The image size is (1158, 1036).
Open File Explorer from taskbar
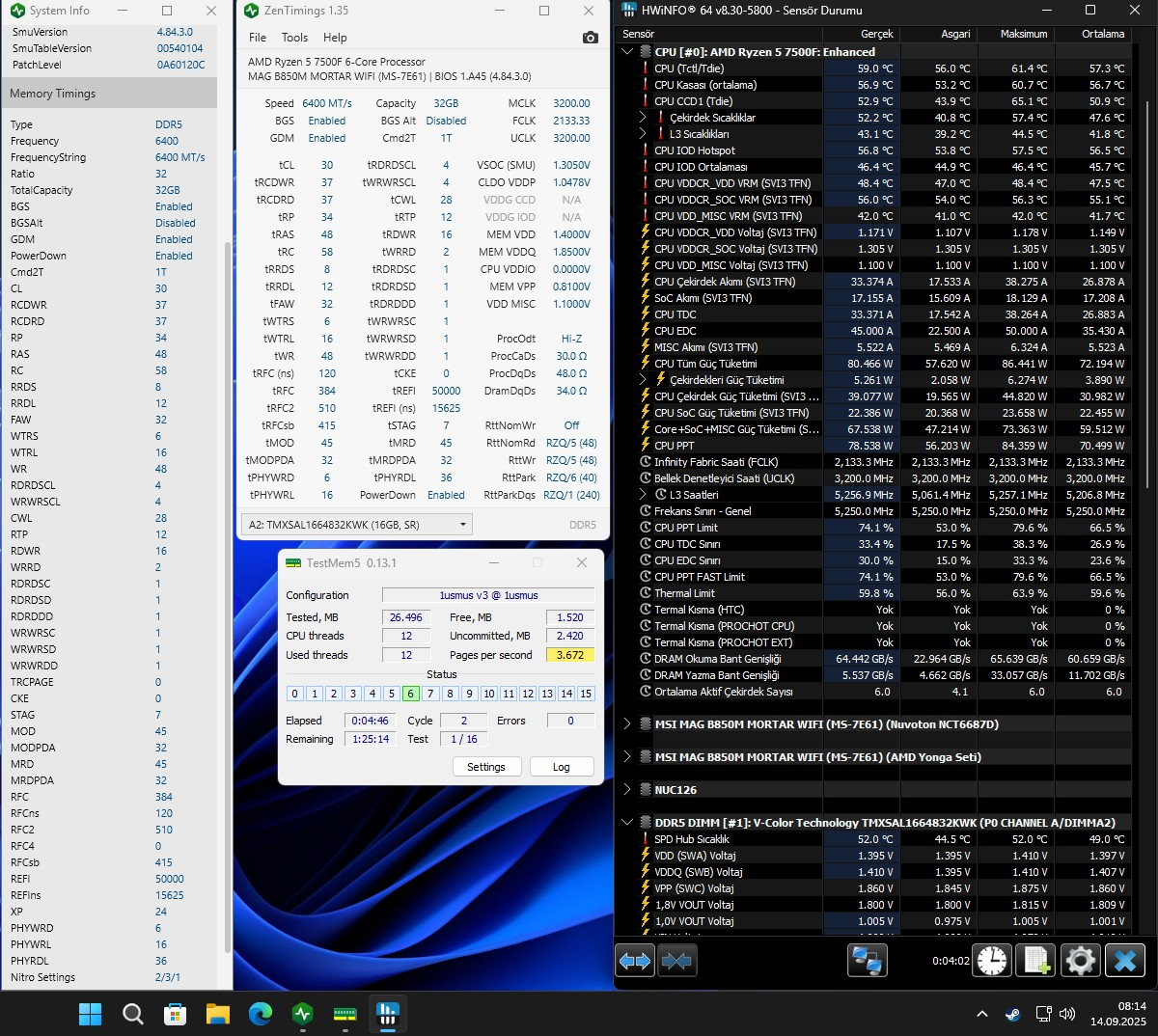217,1014
